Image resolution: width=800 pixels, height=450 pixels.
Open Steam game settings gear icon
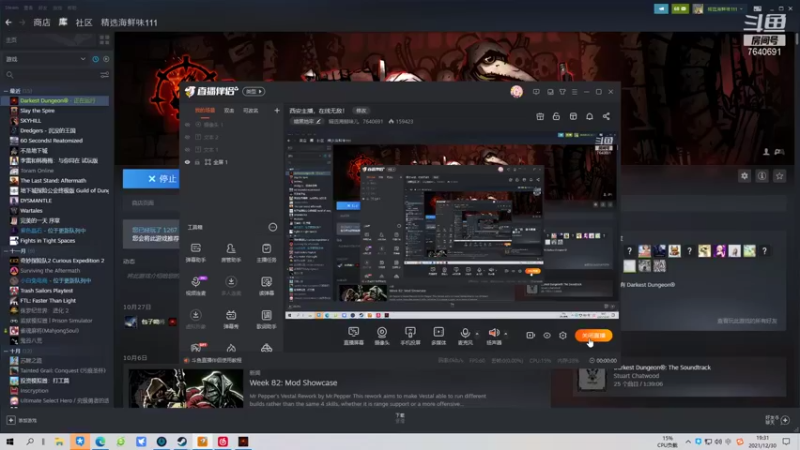coord(744,176)
